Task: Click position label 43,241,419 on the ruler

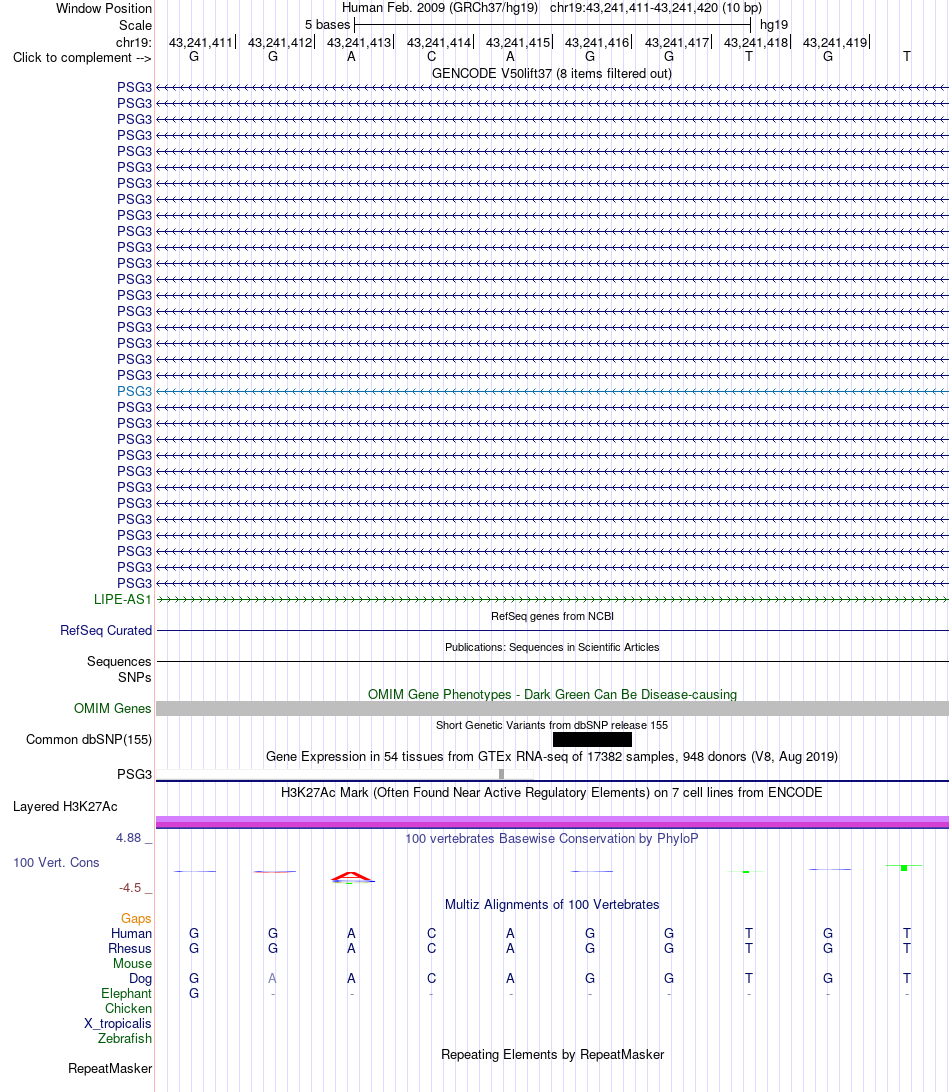Action: [x=834, y=42]
